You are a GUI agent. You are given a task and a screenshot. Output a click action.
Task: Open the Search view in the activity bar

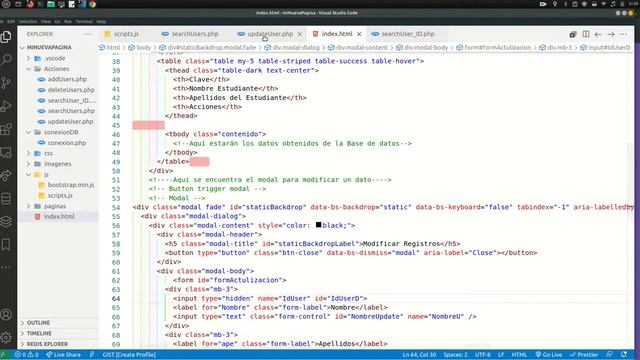pos(6,60)
